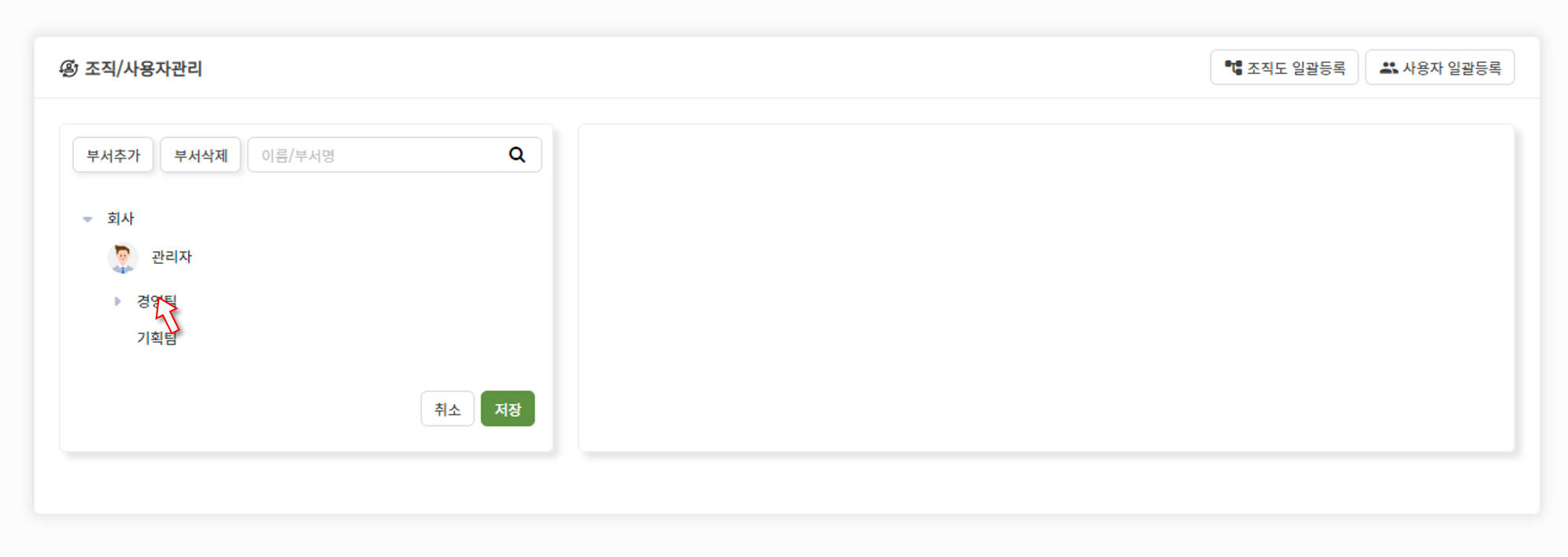Click the 관리자 avatar picture
Image resolution: width=1568 pixels, height=557 pixels.
click(x=123, y=258)
